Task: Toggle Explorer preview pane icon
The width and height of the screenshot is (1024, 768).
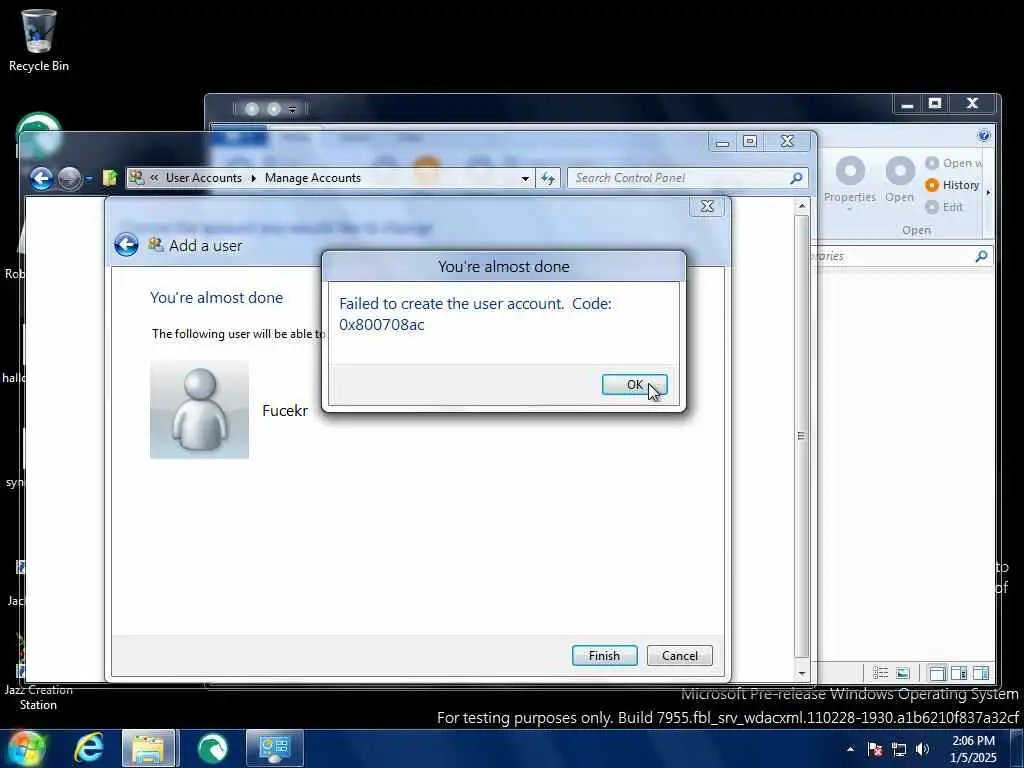Action: click(x=981, y=673)
